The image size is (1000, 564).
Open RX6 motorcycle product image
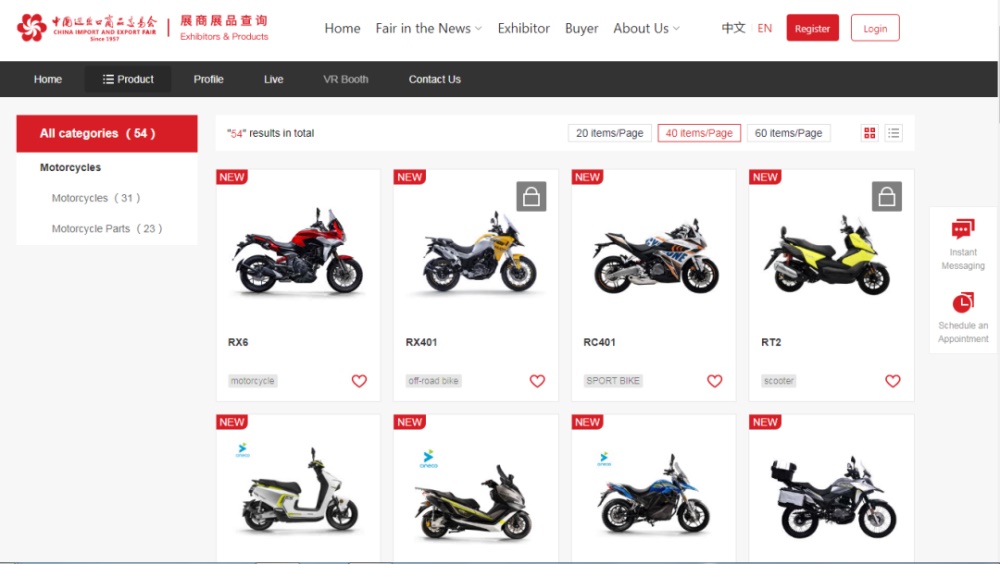coord(298,252)
